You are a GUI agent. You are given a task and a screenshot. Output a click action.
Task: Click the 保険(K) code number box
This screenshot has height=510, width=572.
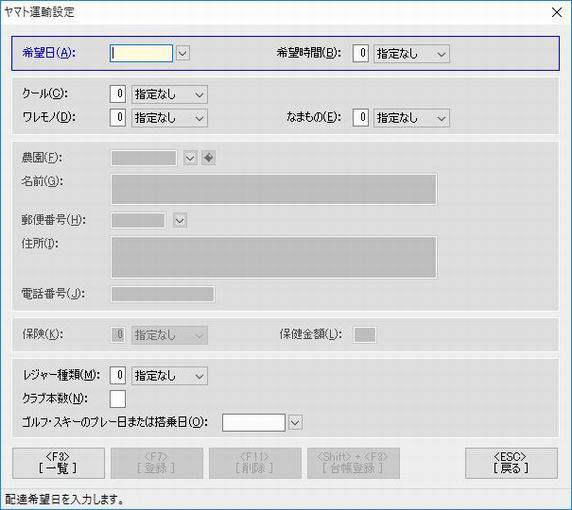[118, 335]
